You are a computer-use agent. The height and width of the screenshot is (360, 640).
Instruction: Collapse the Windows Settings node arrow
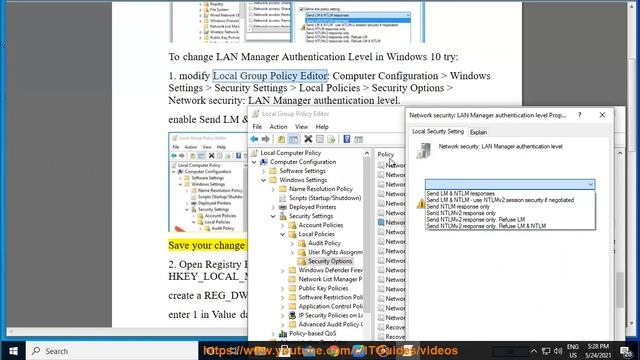(264, 180)
